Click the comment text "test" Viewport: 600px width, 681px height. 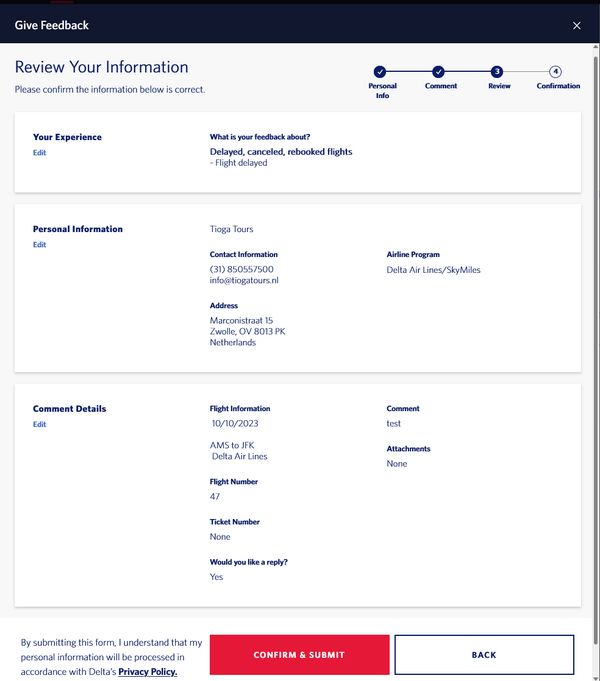(x=394, y=423)
